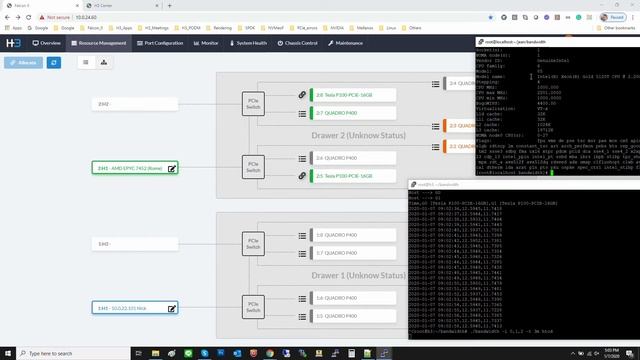Viewport: 640px width, 360px height.
Task: Open the Falcon_II bookmark folder
Action: [x=91, y=28]
